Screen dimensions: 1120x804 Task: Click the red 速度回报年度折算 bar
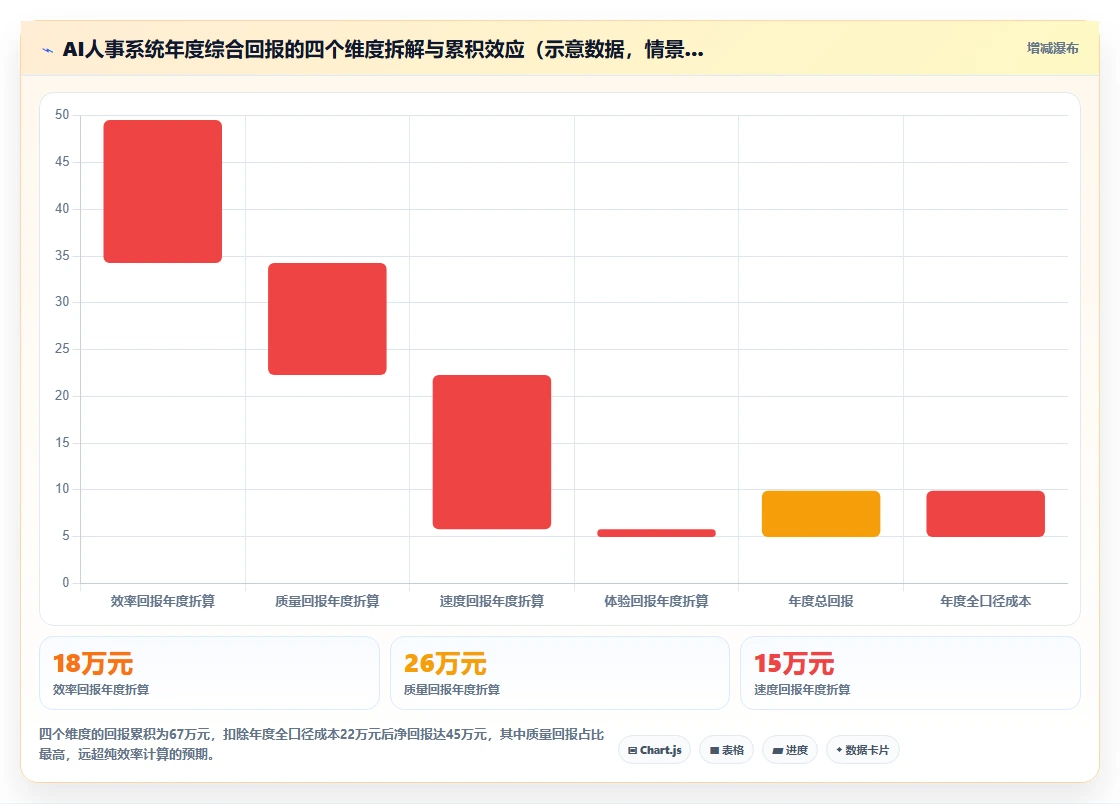point(492,452)
